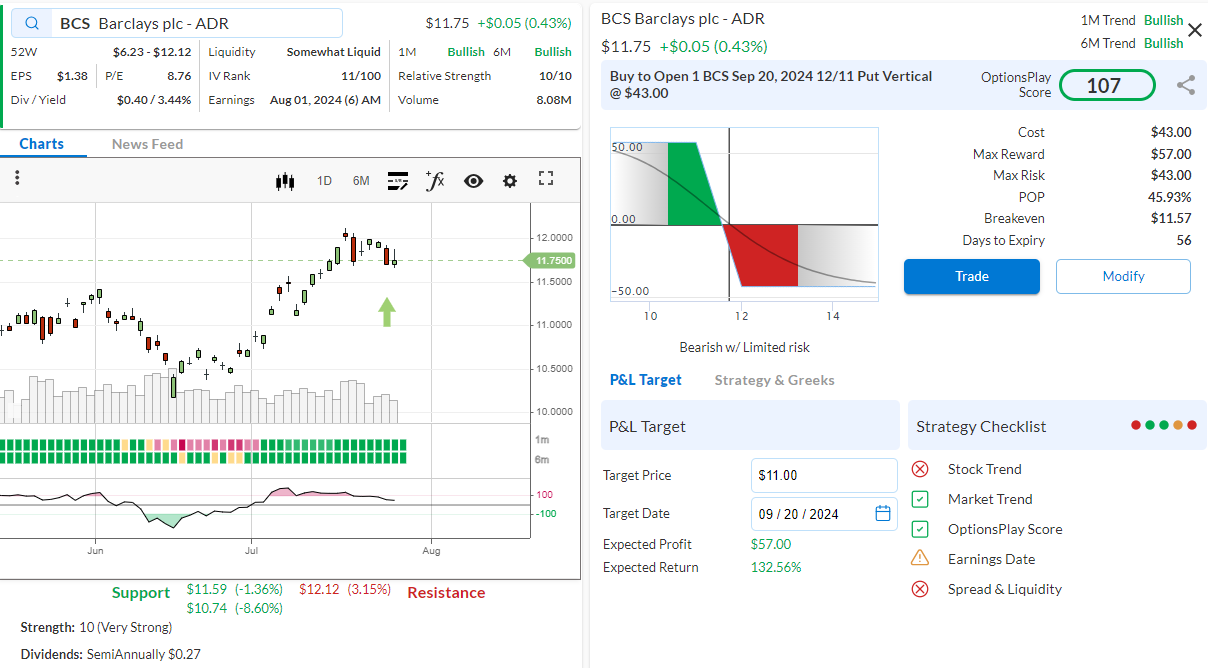Edit the Target Date field
Viewport: 1208px width, 668px height.
824,513
